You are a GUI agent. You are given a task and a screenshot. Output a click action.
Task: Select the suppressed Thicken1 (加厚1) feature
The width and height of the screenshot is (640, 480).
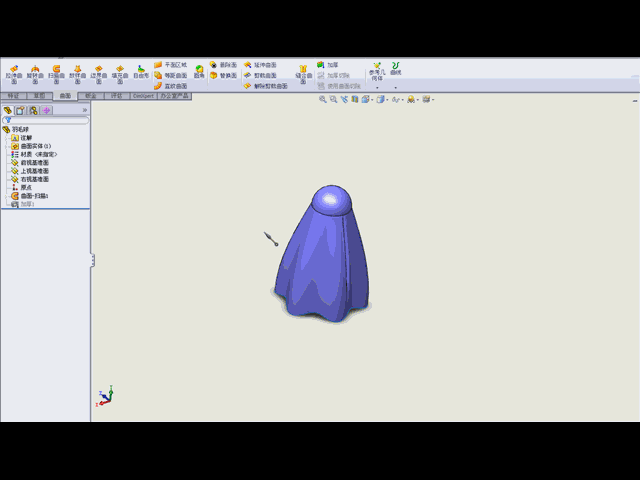pyautogui.click(x=23, y=204)
